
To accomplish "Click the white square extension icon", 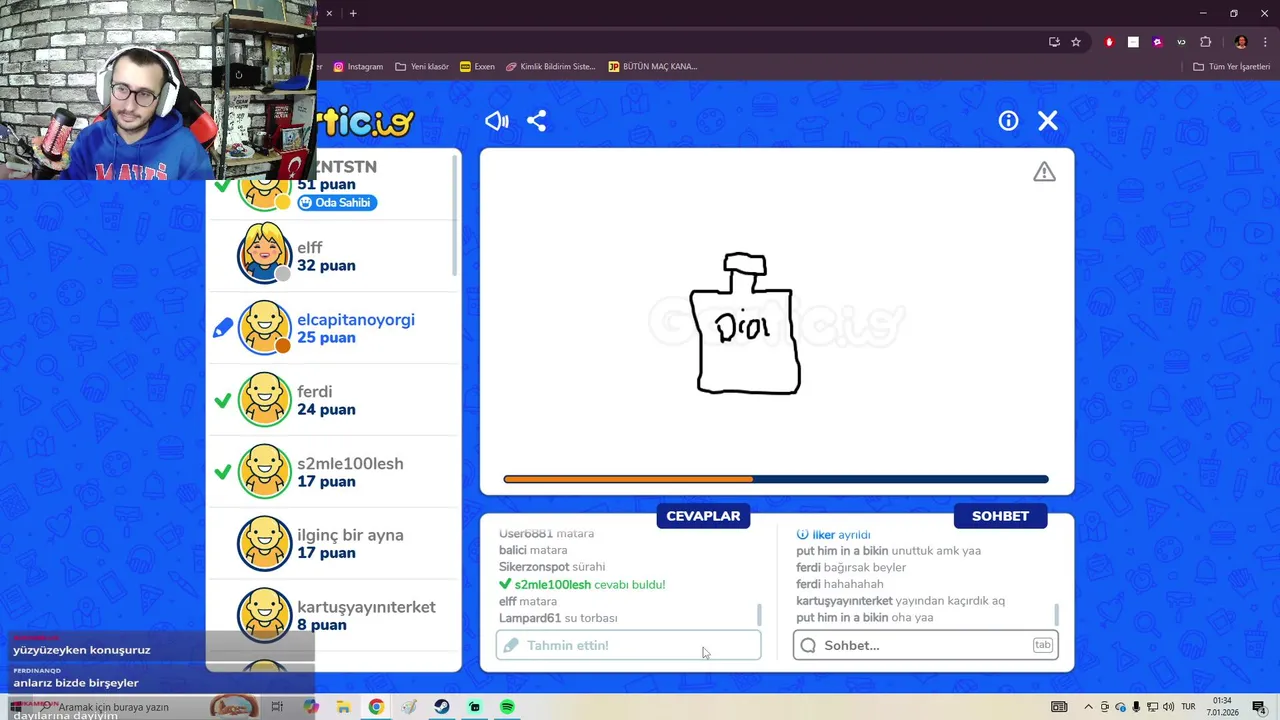I will coord(1133,42).
